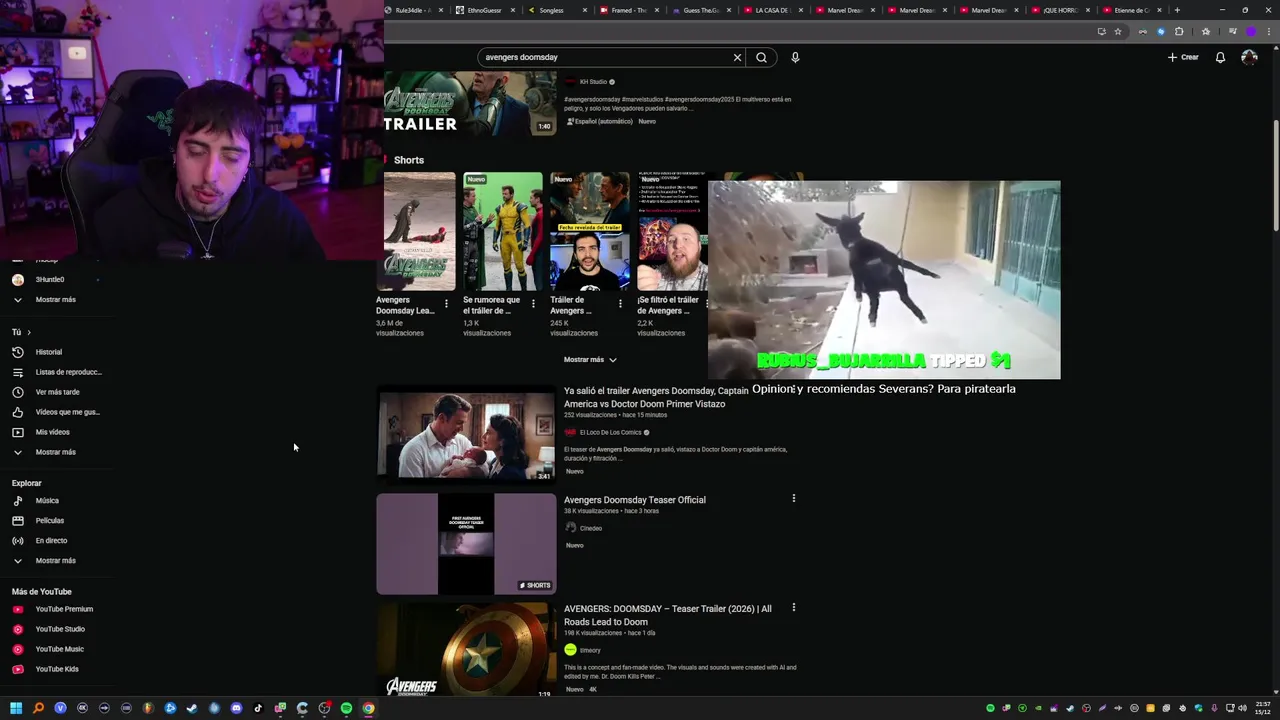1280x720 pixels.
Task: Expand Mostrar más under subscriptions list
Action: coord(56,299)
